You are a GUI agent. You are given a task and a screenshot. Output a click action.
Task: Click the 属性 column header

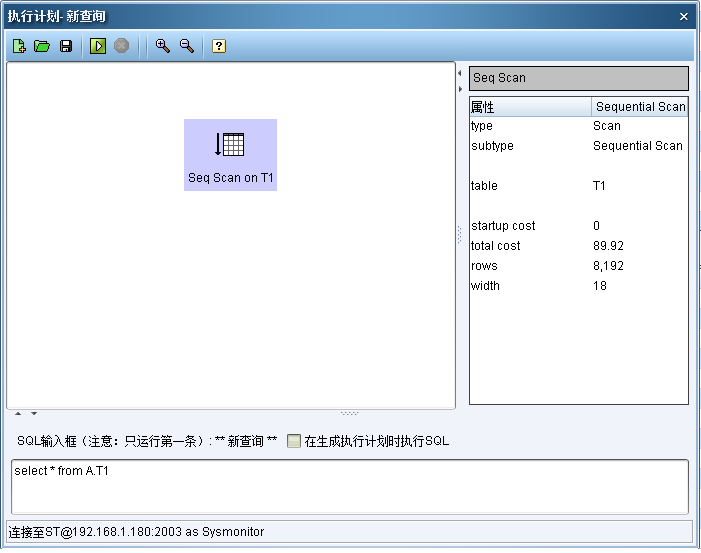[x=530, y=107]
